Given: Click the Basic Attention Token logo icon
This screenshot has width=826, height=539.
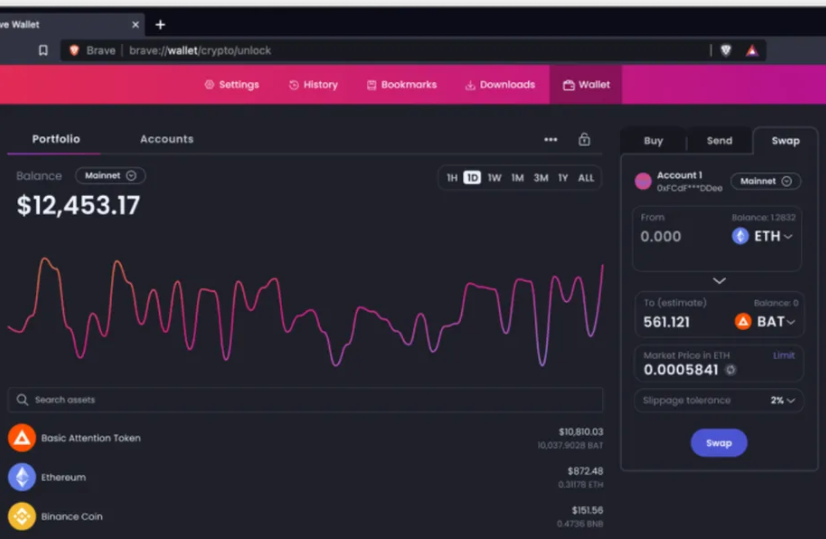Looking at the screenshot, I should tap(22, 438).
